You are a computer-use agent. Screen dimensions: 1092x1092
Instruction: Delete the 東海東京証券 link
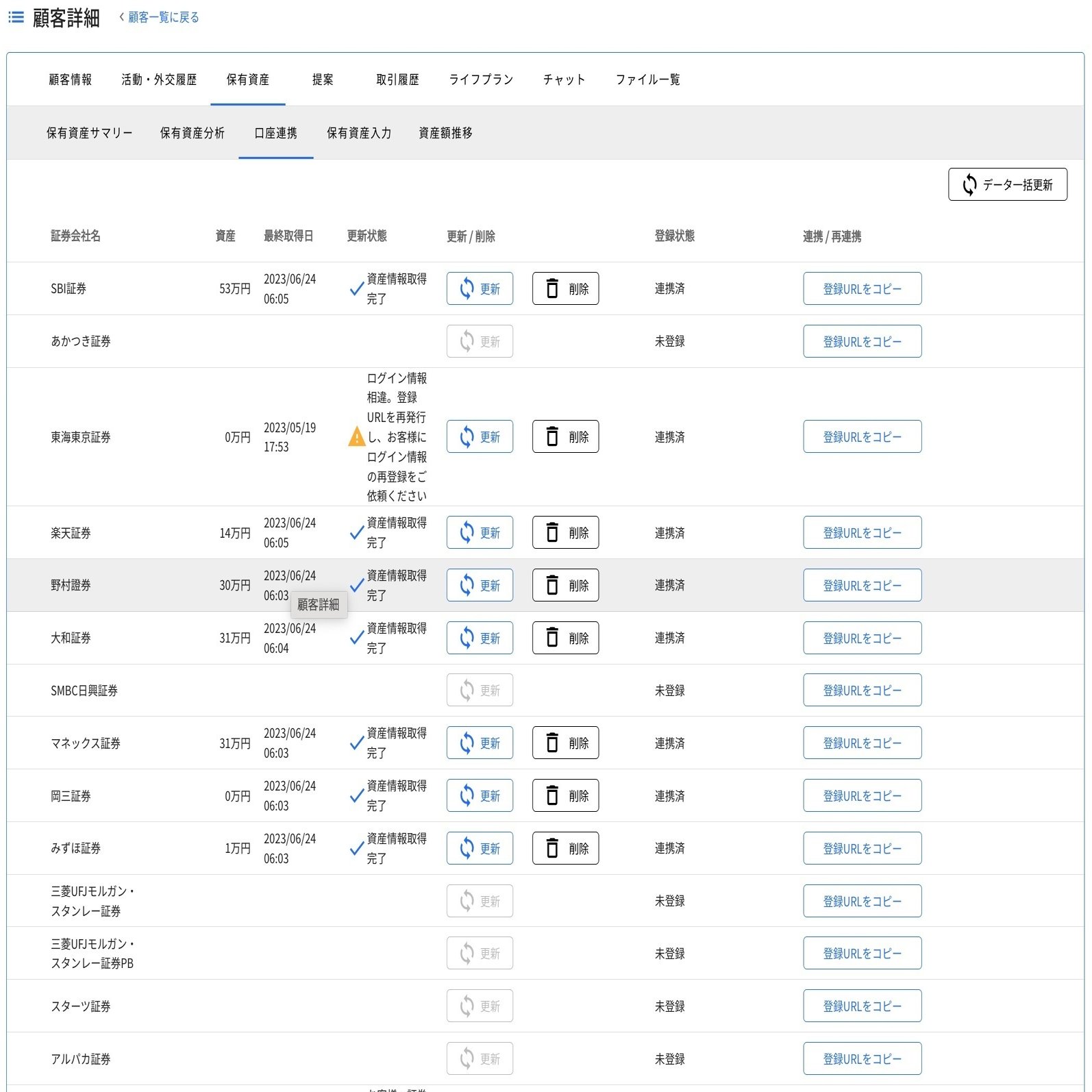[x=565, y=436]
